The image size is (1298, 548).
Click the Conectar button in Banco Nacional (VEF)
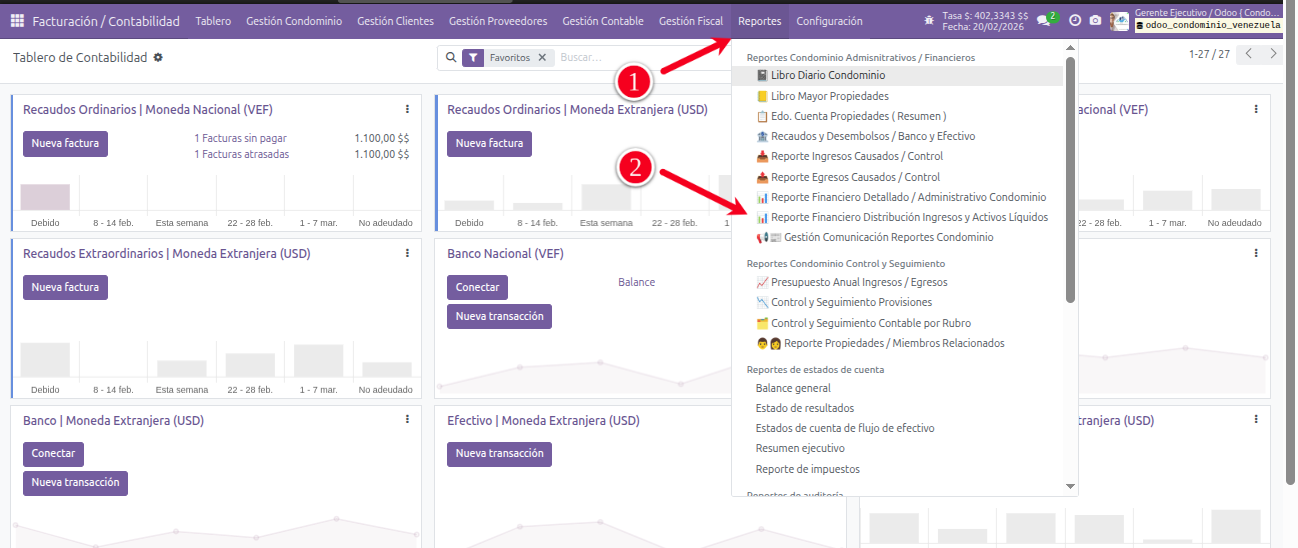coord(477,288)
